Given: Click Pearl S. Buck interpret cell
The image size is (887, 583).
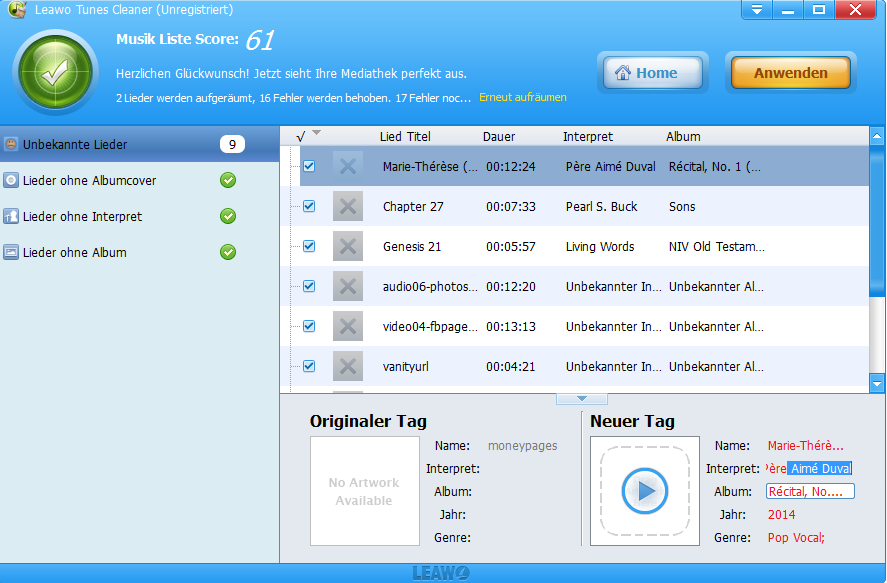Looking at the screenshot, I should coord(601,206).
